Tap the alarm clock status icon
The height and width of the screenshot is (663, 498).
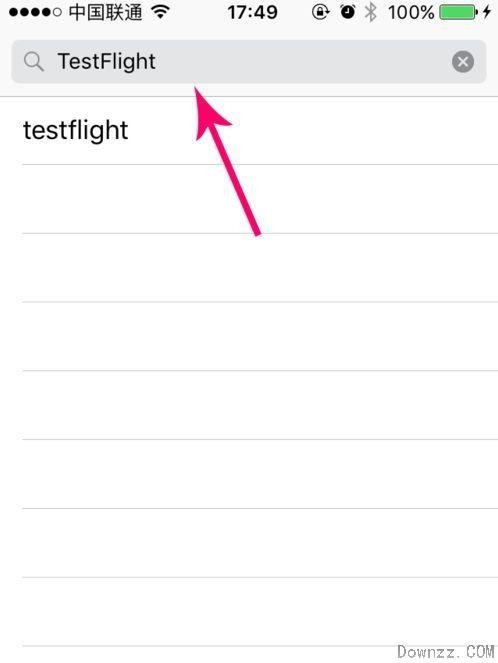pos(348,12)
